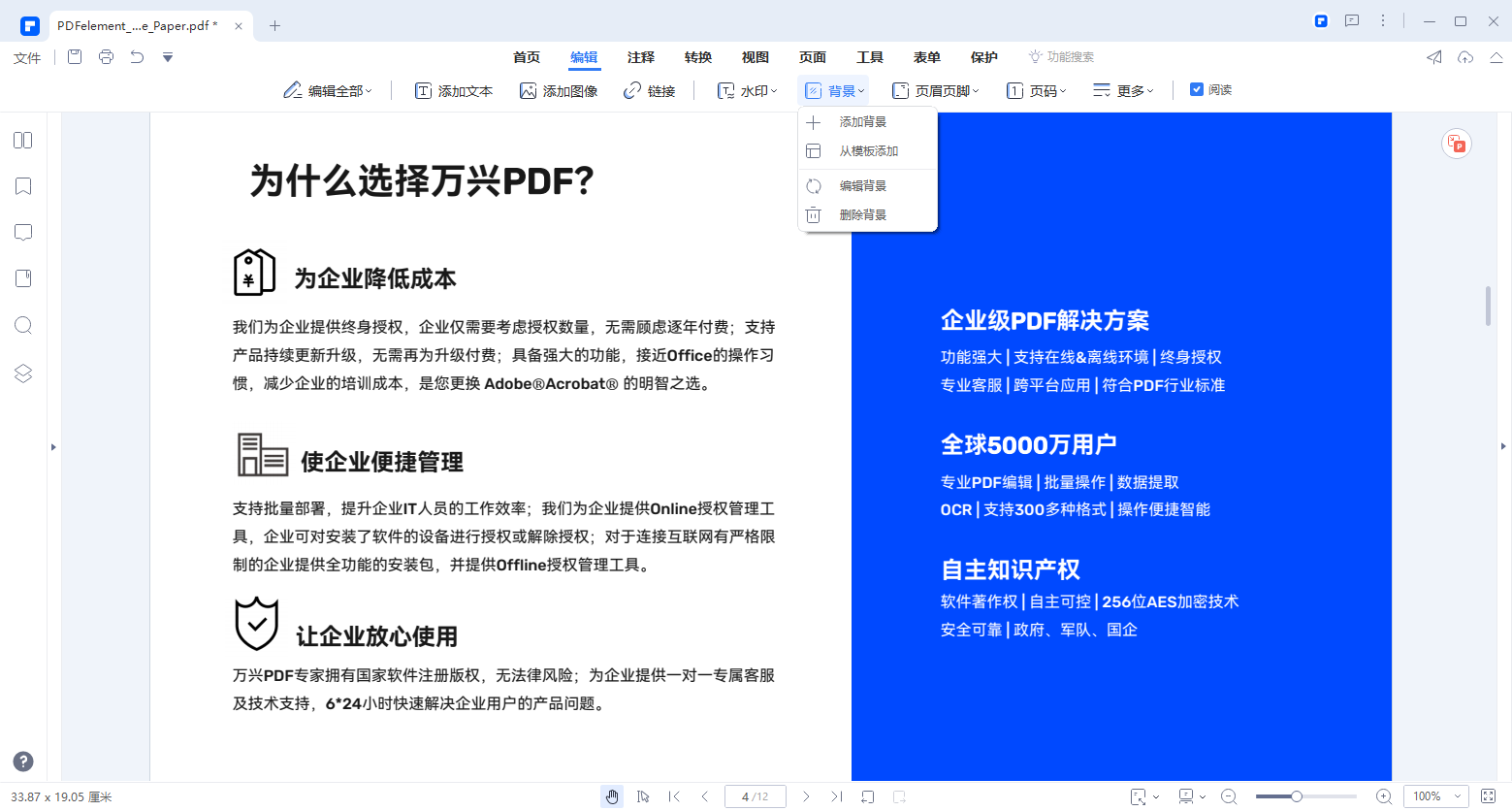Open the attachments panel in sidebar
The height and width of the screenshot is (811, 1512).
[21, 277]
